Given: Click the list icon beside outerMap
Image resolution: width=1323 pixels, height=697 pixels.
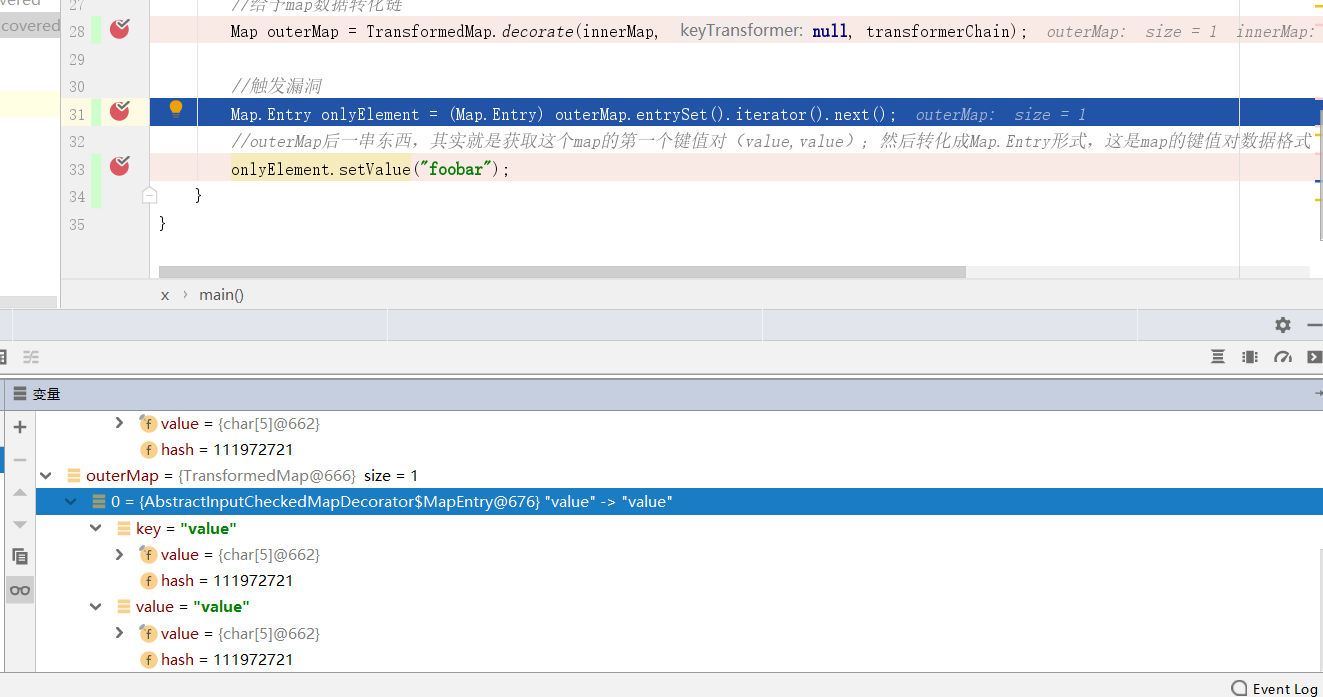Looking at the screenshot, I should click(x=73, y=476).
